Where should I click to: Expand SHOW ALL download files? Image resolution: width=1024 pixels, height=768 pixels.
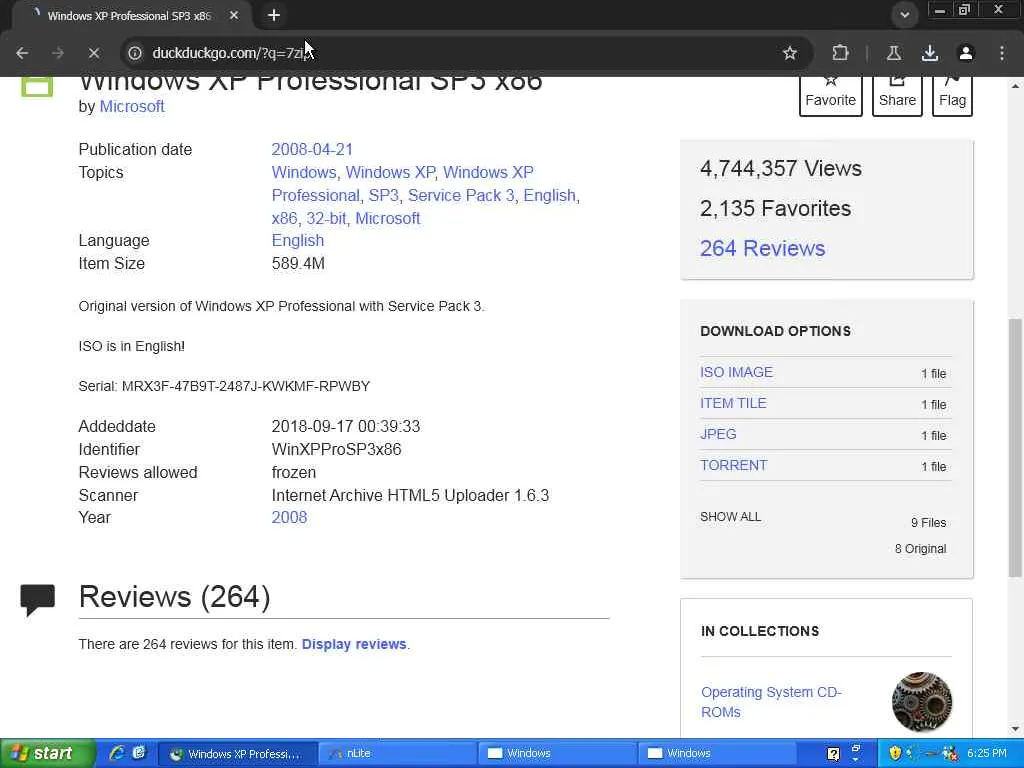730,517
